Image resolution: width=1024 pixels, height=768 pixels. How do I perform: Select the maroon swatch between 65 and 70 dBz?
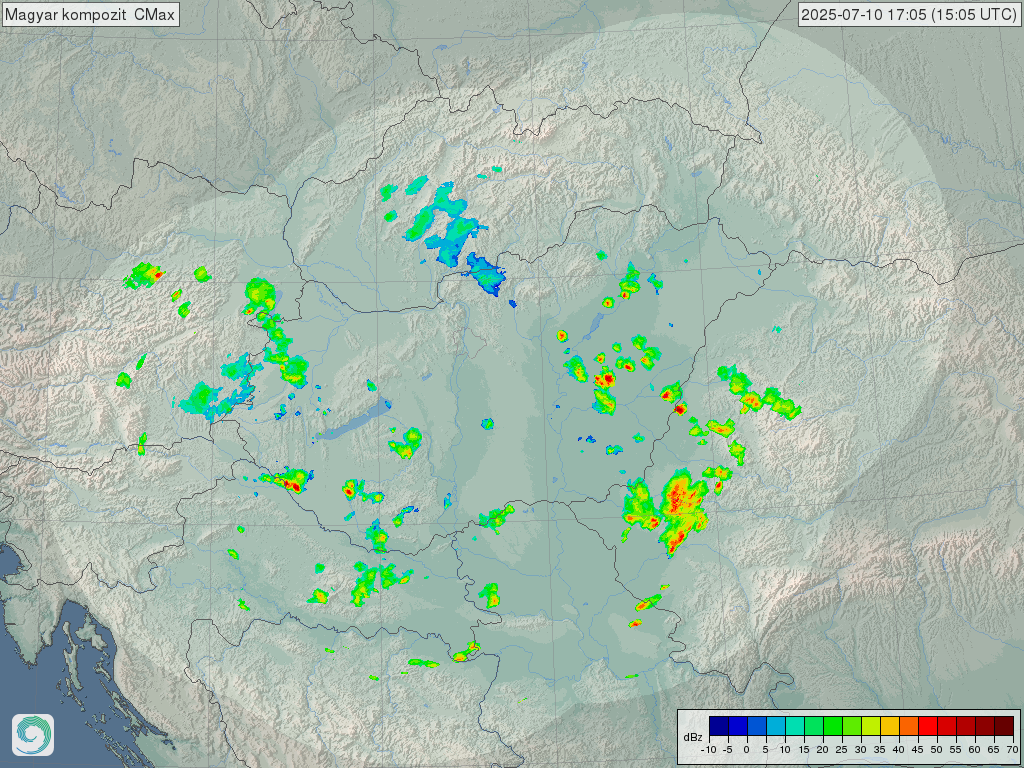1004,726
